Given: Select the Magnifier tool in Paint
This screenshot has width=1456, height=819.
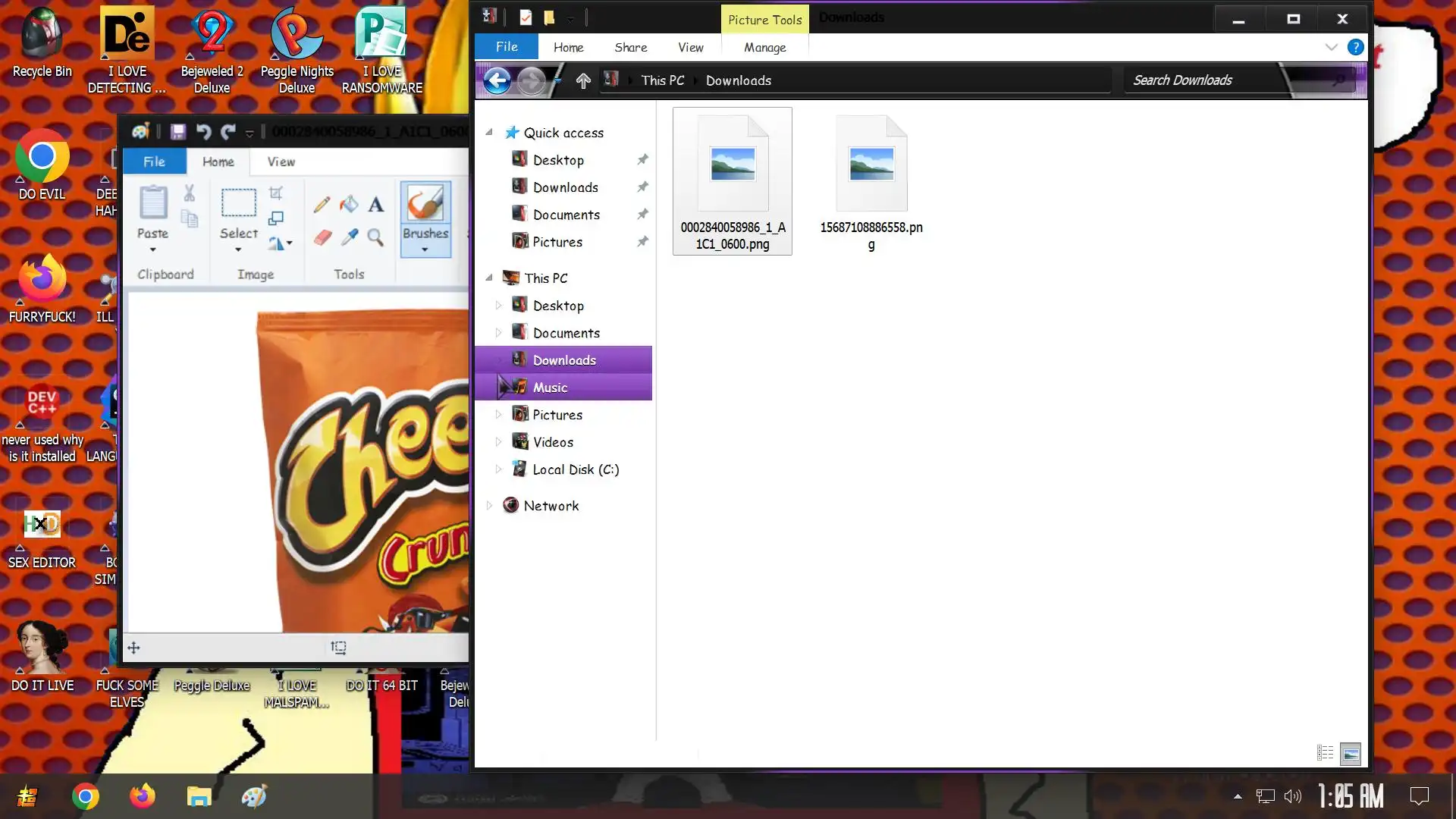Looking at the screenshot, I should click(x=375, y=238).
